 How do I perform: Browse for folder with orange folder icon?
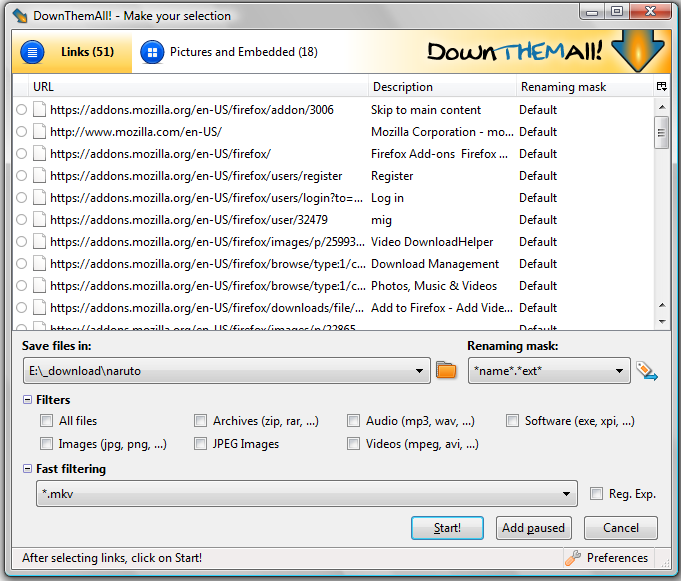pos(446,370)
